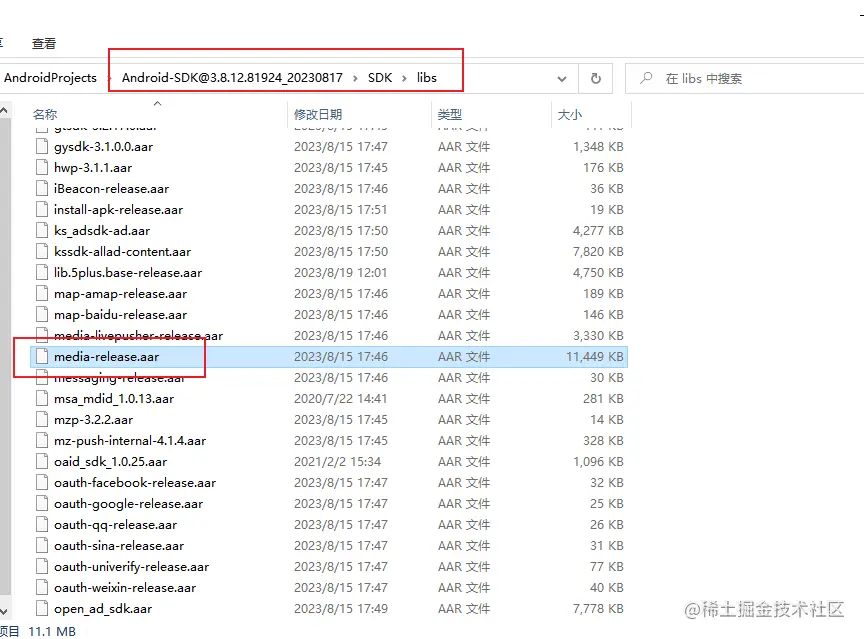The width and height of the screenshot is (864, 639).
Task: Select file name open_ad_sdk.aar
Action: point(102,608)
